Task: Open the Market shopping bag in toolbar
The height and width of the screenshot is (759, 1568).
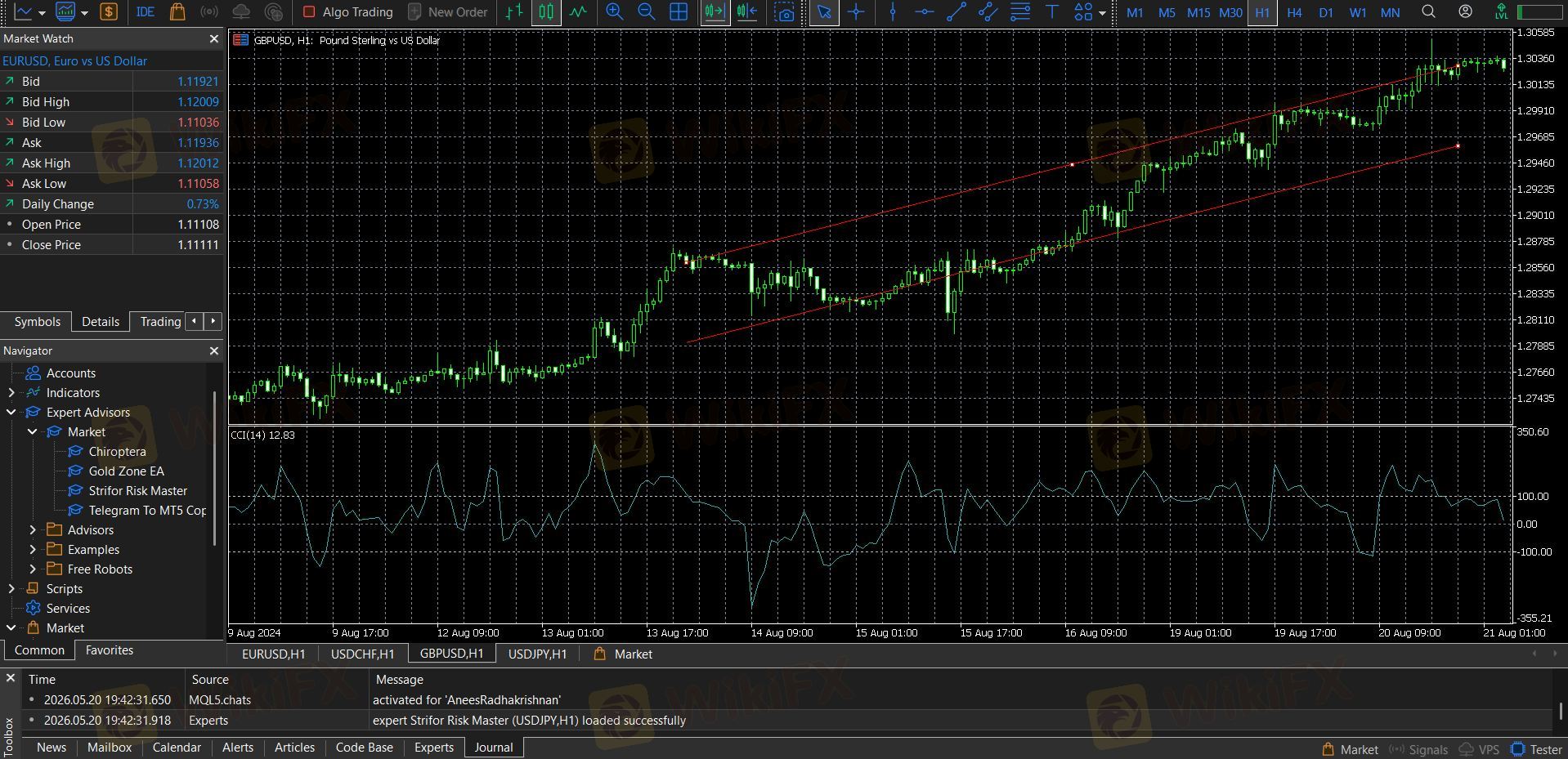Action: 177,12
